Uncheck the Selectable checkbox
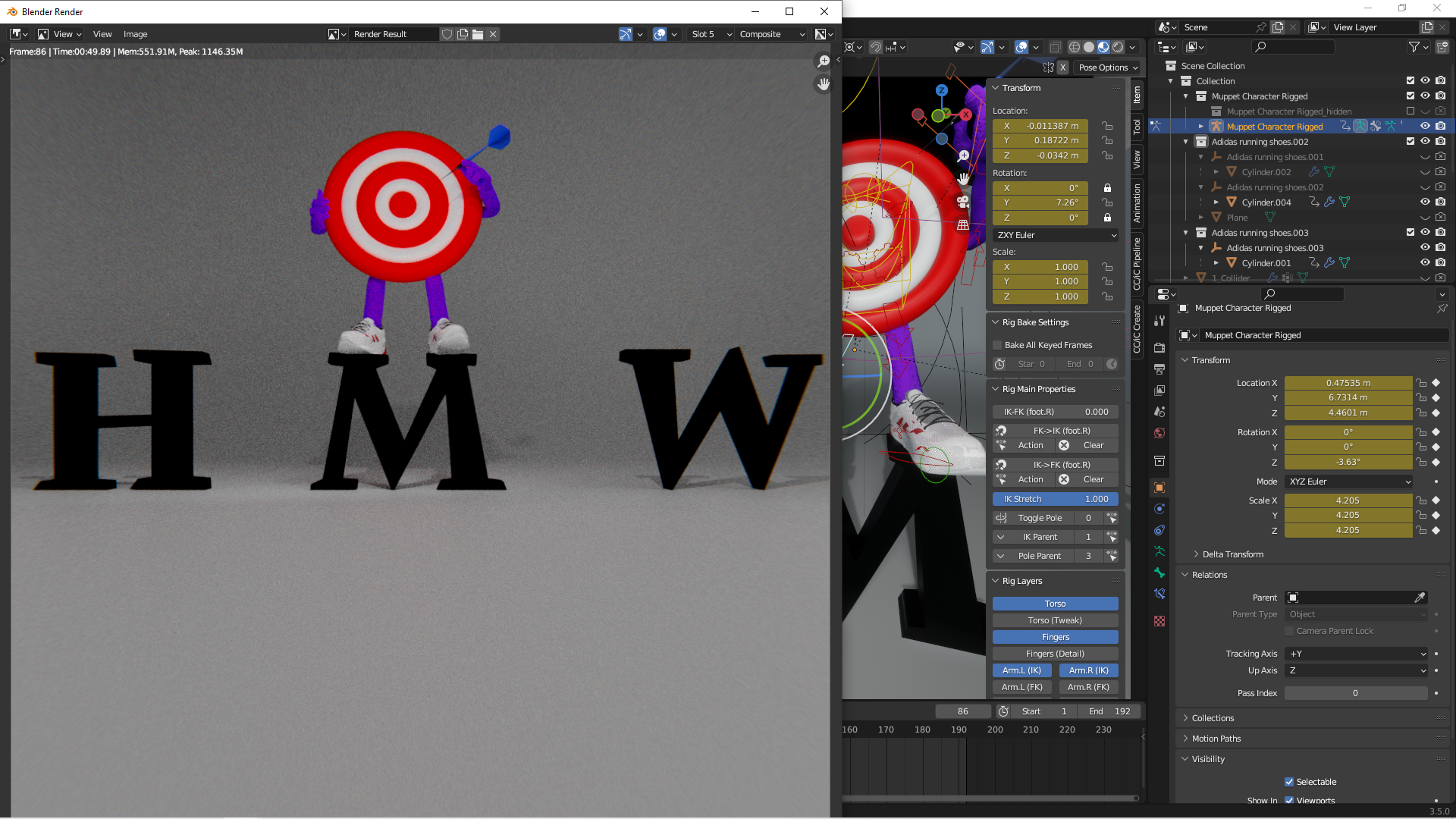 click(1289, 782)
